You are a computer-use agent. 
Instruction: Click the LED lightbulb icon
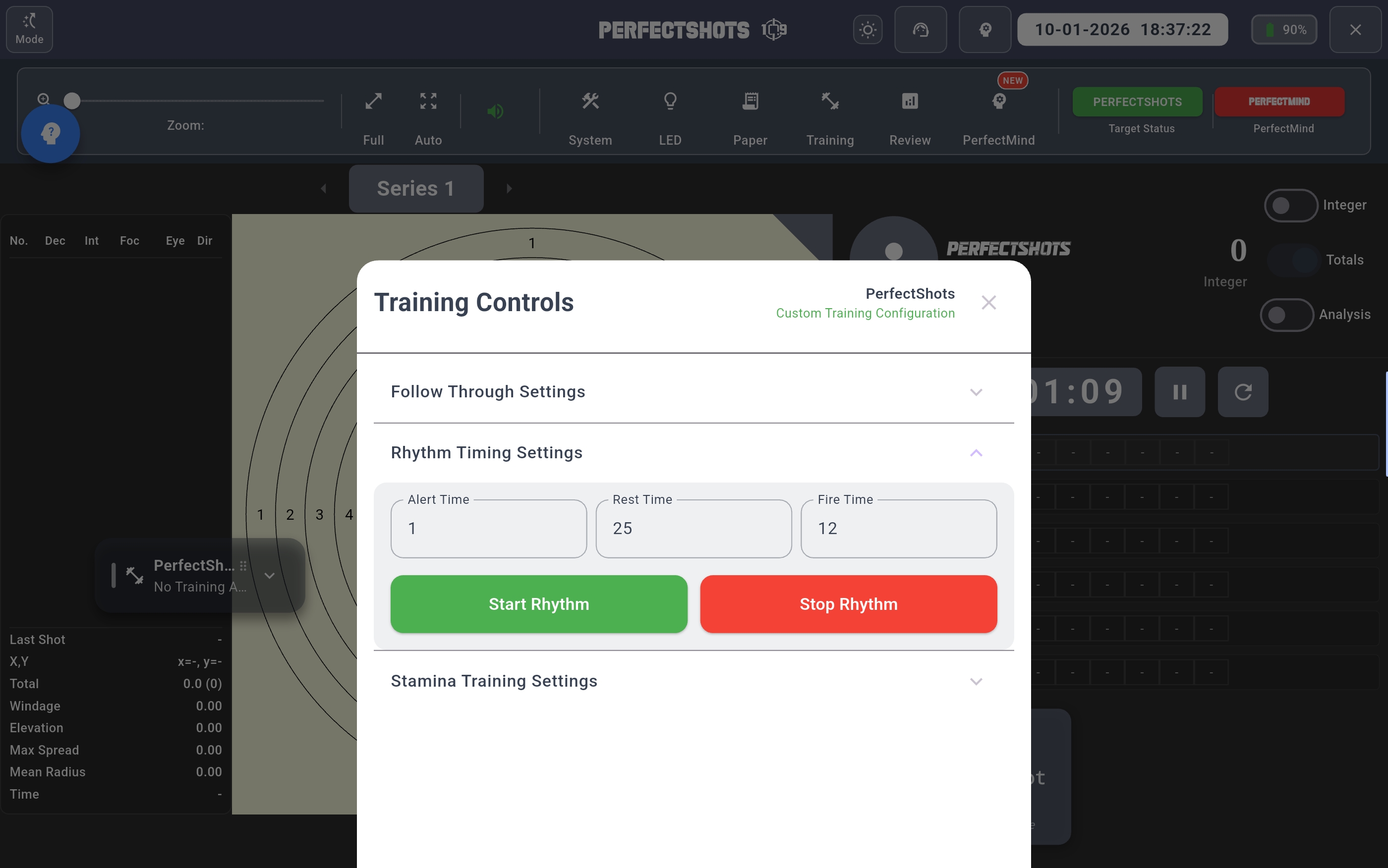point(670,102)
